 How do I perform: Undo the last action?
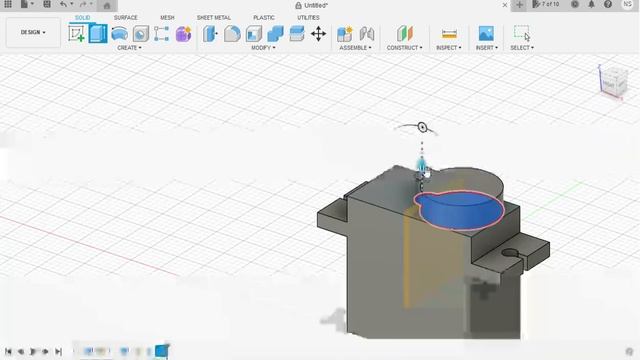click(x=63, y=4)
